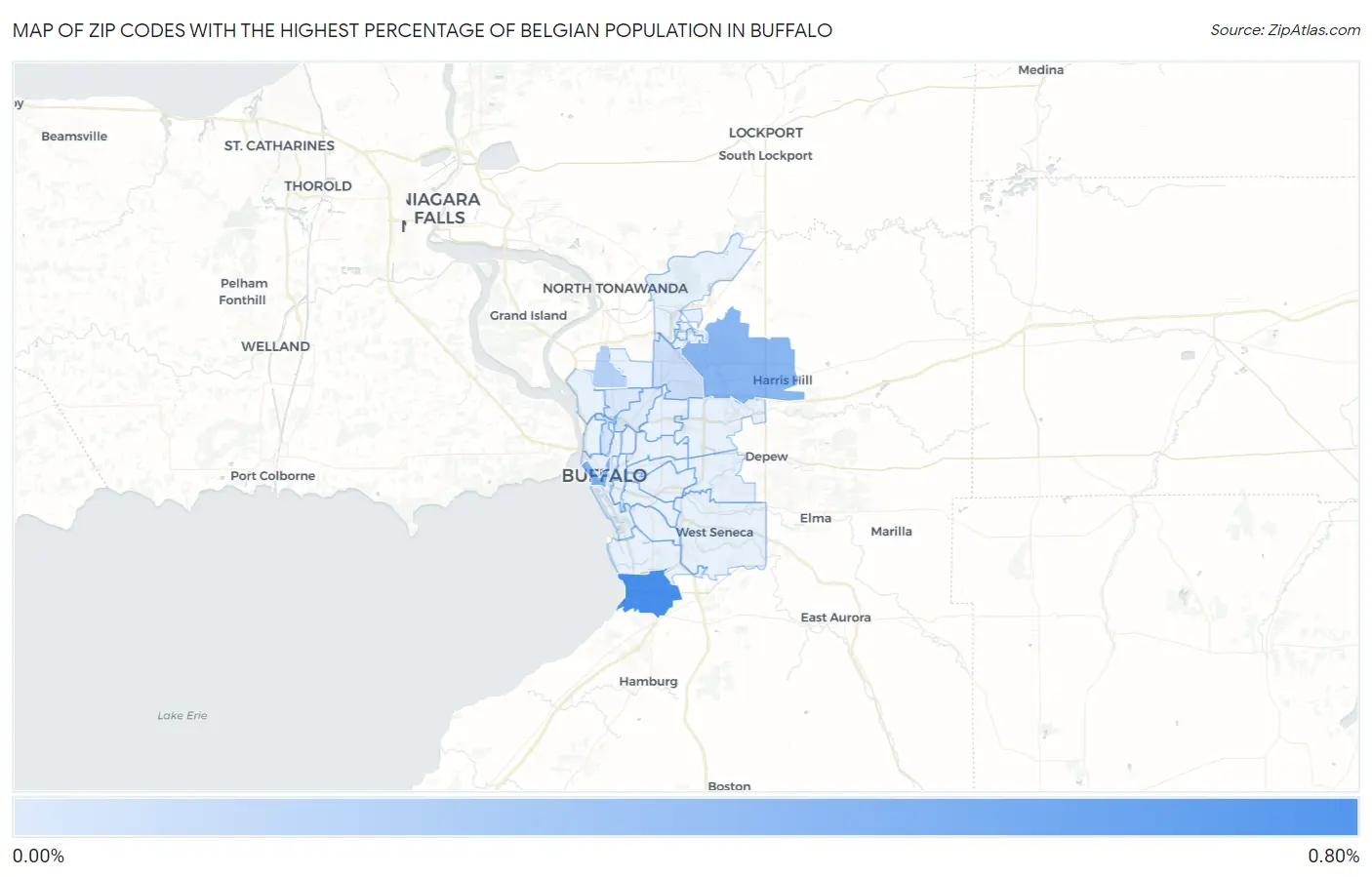Click the 'BUFFALO' city label
The image size is (1372, 877).
604,476
